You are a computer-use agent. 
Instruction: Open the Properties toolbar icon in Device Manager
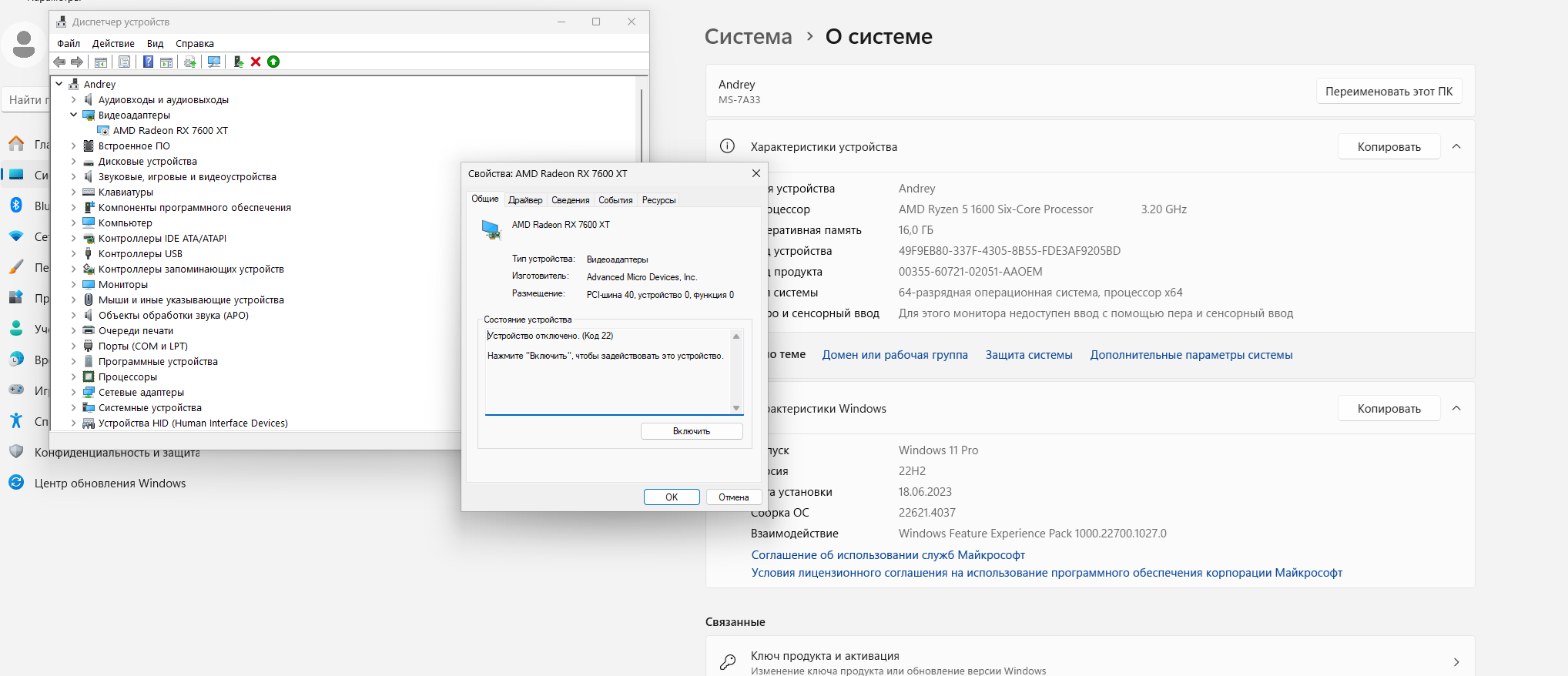tap(124, 62)
